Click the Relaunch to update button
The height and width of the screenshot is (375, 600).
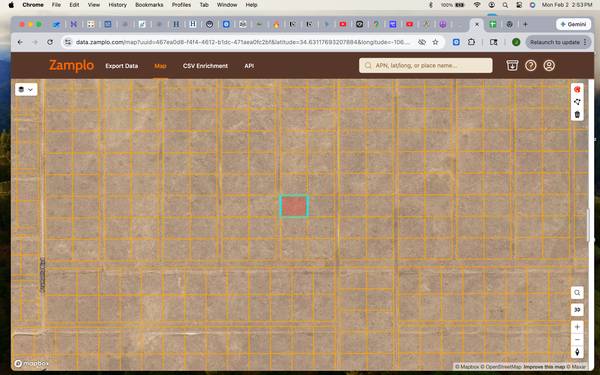(x=558, y=42)
